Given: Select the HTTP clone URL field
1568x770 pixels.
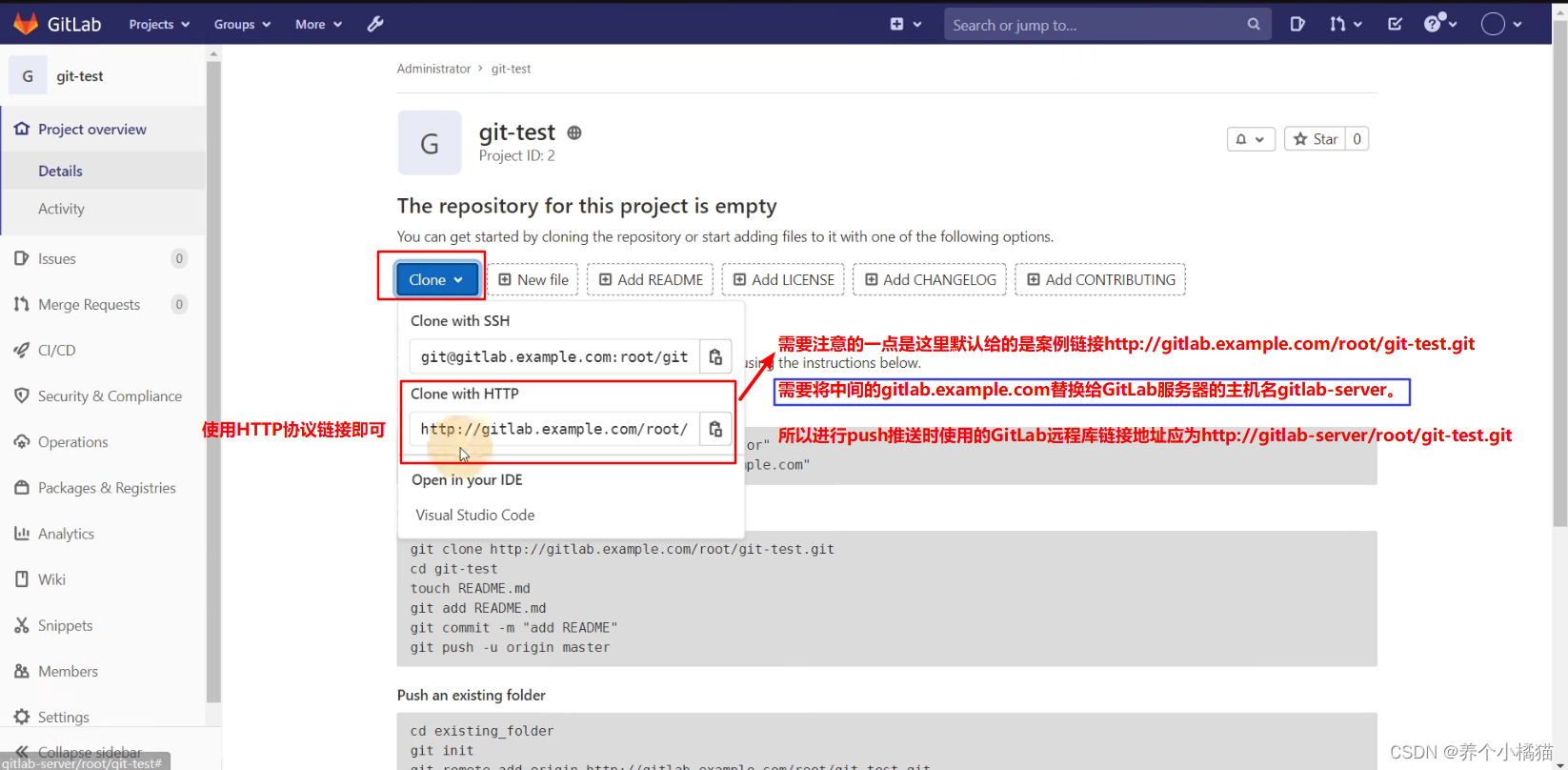Looking at the screenshot, I should pyautogui.click(x=554, y=429).
